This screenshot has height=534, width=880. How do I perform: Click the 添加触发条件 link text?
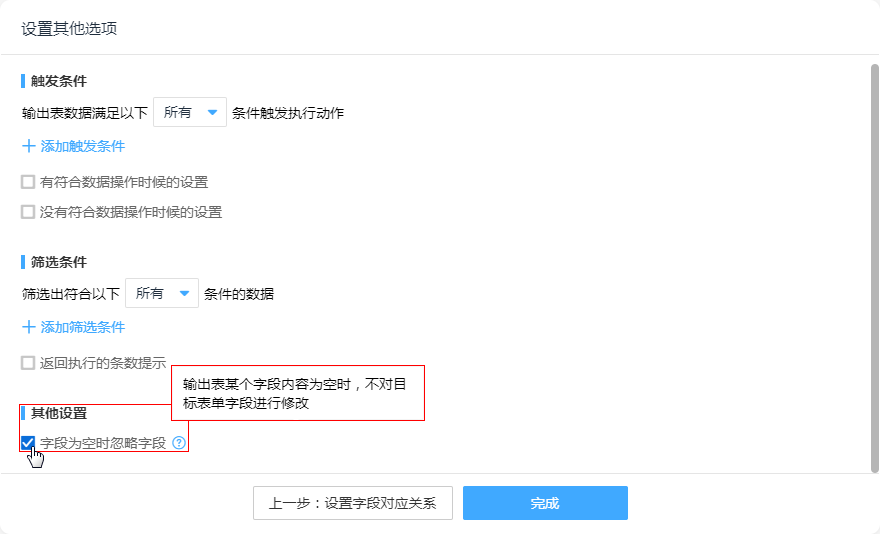pos(83,146)
